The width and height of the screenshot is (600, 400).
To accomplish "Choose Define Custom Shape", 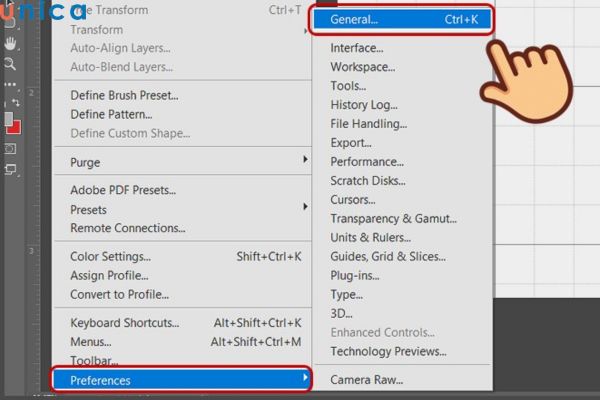I will [183, 133].
